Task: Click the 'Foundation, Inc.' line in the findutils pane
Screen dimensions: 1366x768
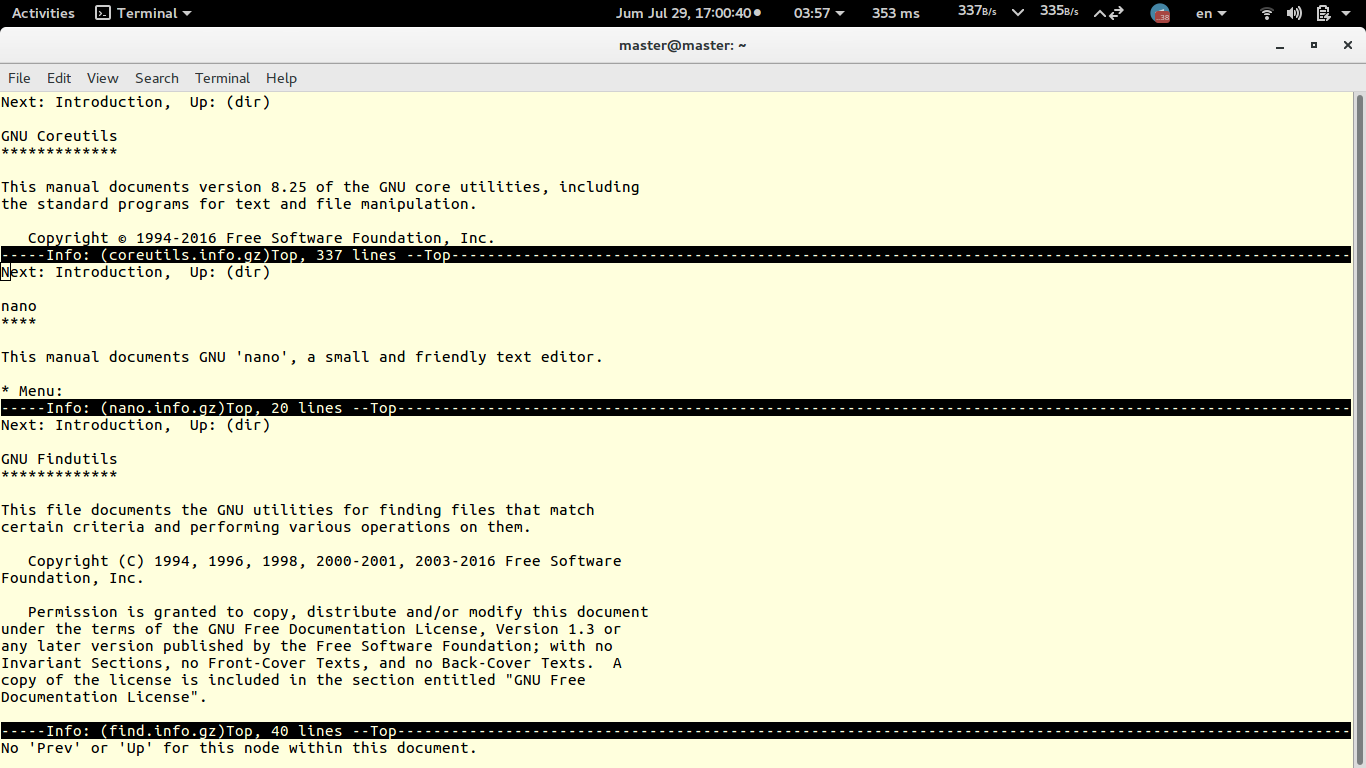Action: (x=72, y=578)
